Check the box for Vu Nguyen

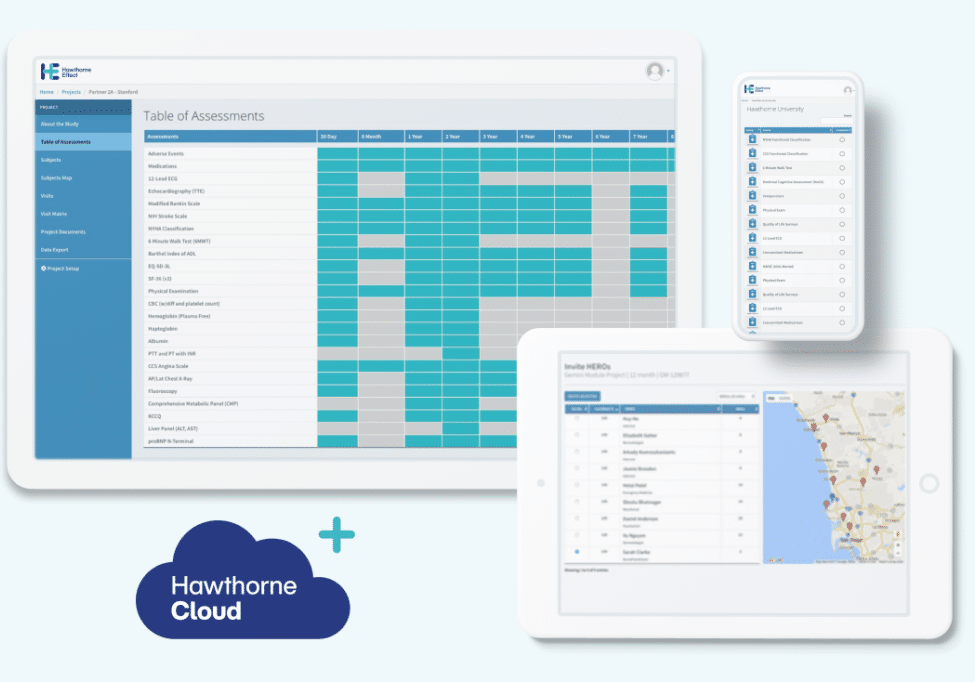pyautogui.click(x=576, y=535)
